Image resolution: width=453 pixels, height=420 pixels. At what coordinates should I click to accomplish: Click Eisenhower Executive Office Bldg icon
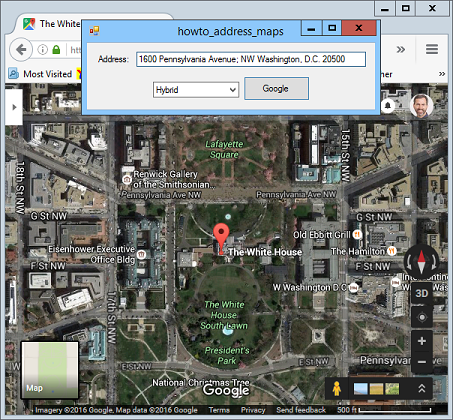coord(142,254)
